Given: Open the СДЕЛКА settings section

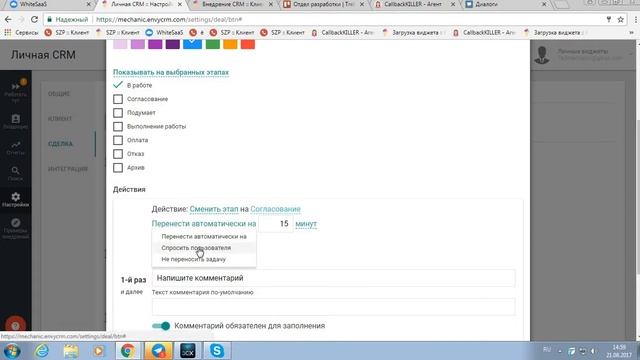Looking at the screenshot, I should tap(60, 144).
